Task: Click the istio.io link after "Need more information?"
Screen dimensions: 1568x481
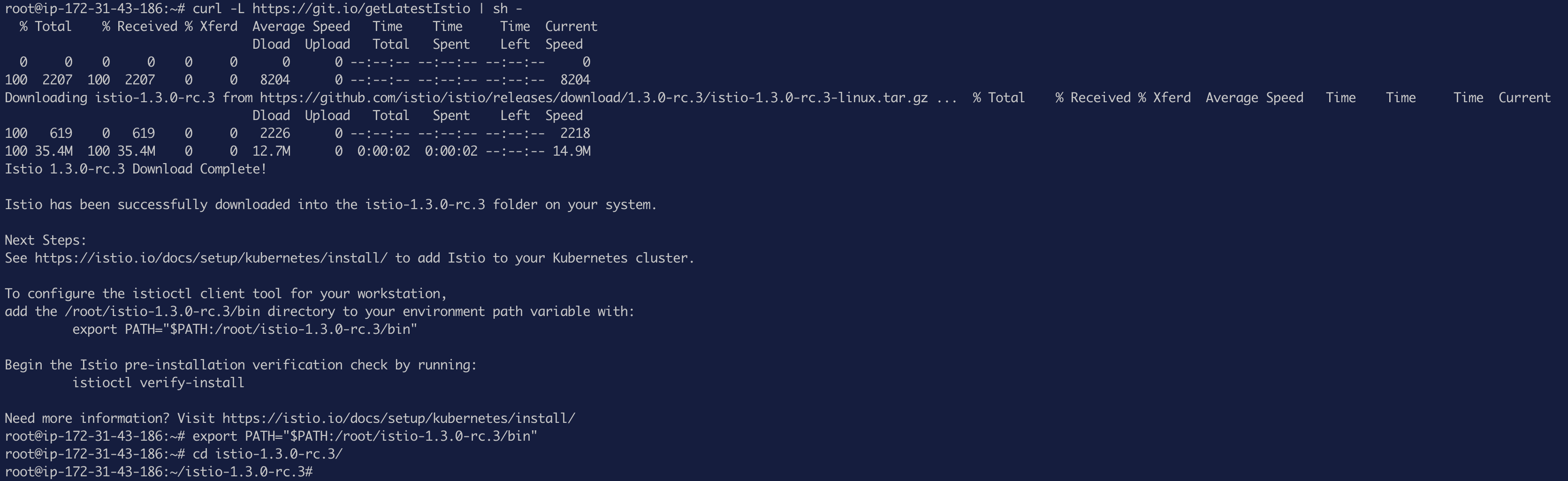Action: click(x=399, y=419)
